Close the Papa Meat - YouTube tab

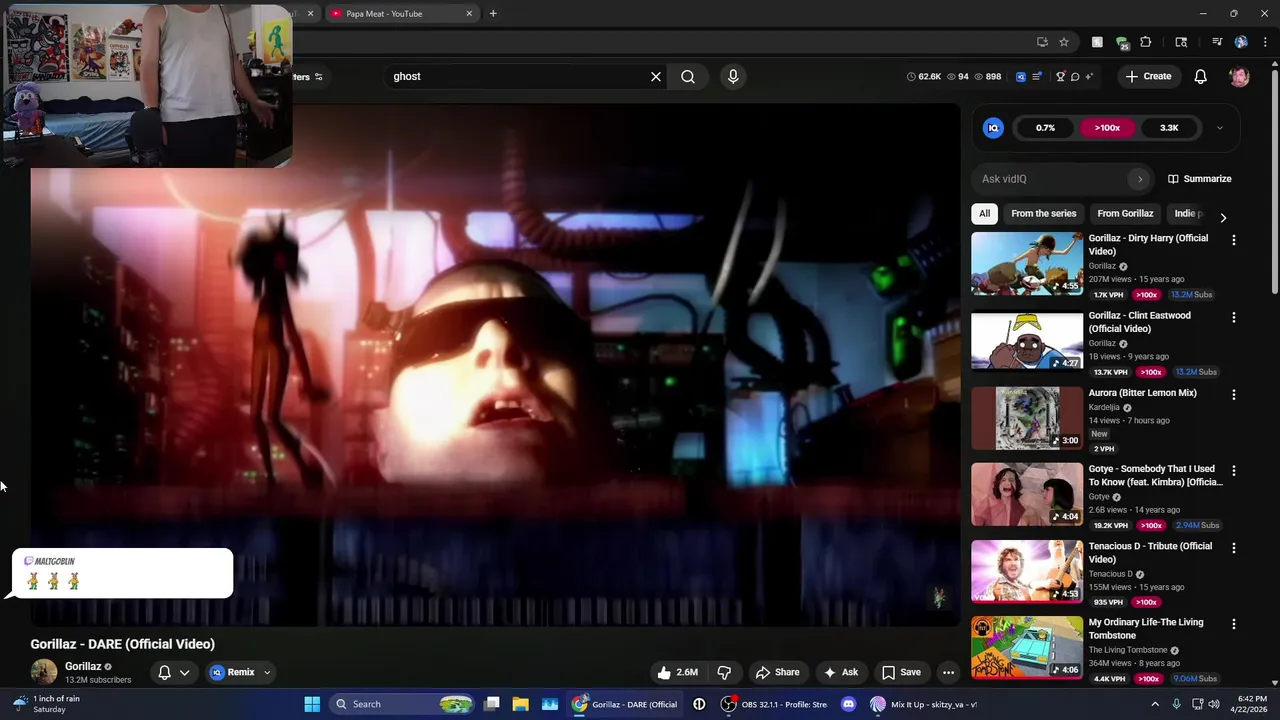[x=469, y=14]
